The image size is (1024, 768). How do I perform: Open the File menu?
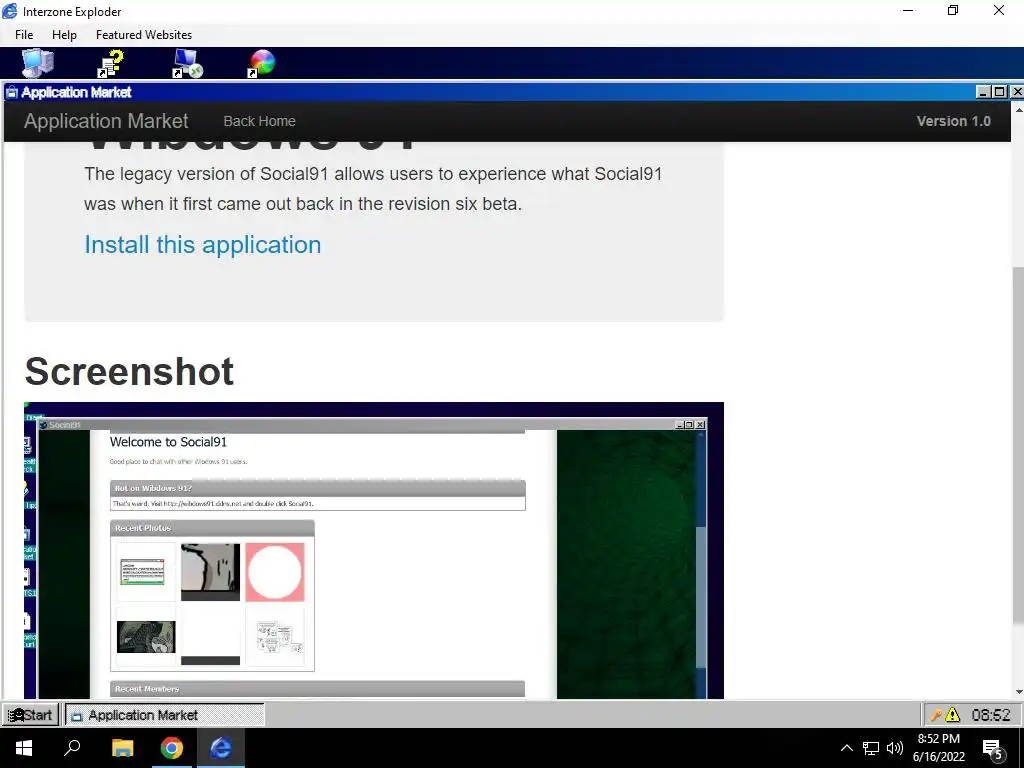pyautogui.click(x=24, y=35)
